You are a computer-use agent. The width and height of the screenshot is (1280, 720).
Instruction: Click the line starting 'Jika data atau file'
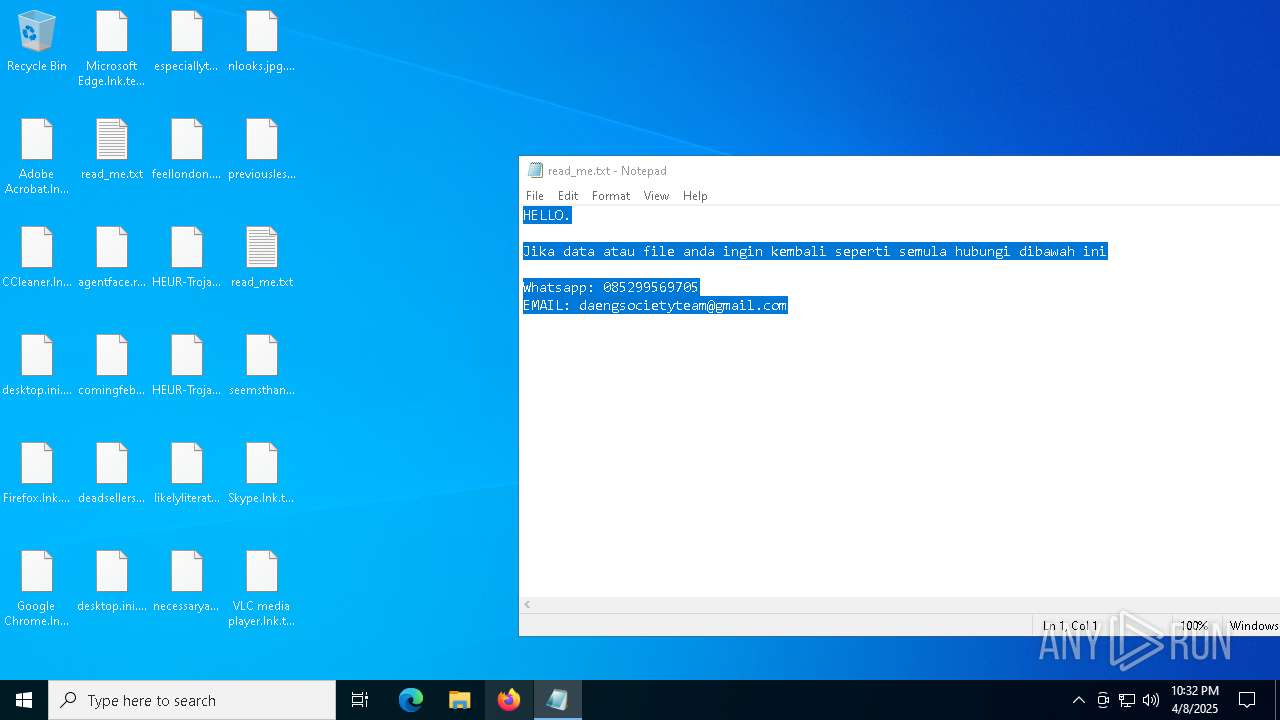[815, 251]
